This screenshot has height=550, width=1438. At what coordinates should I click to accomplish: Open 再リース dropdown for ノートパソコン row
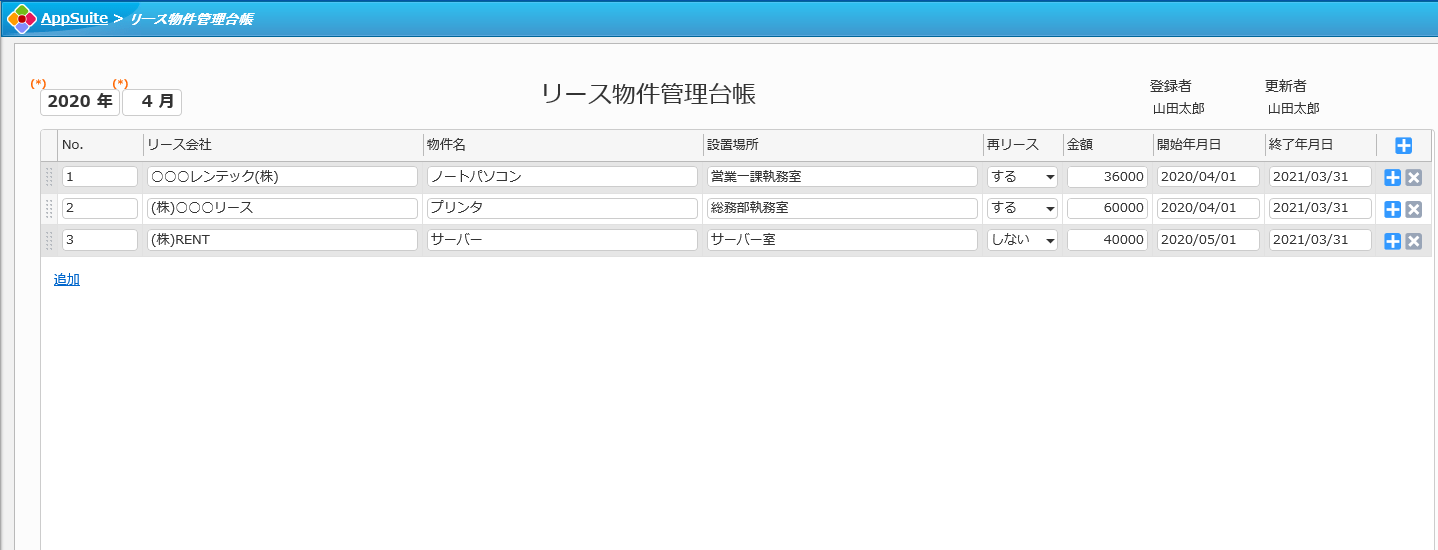(1021, 177)
